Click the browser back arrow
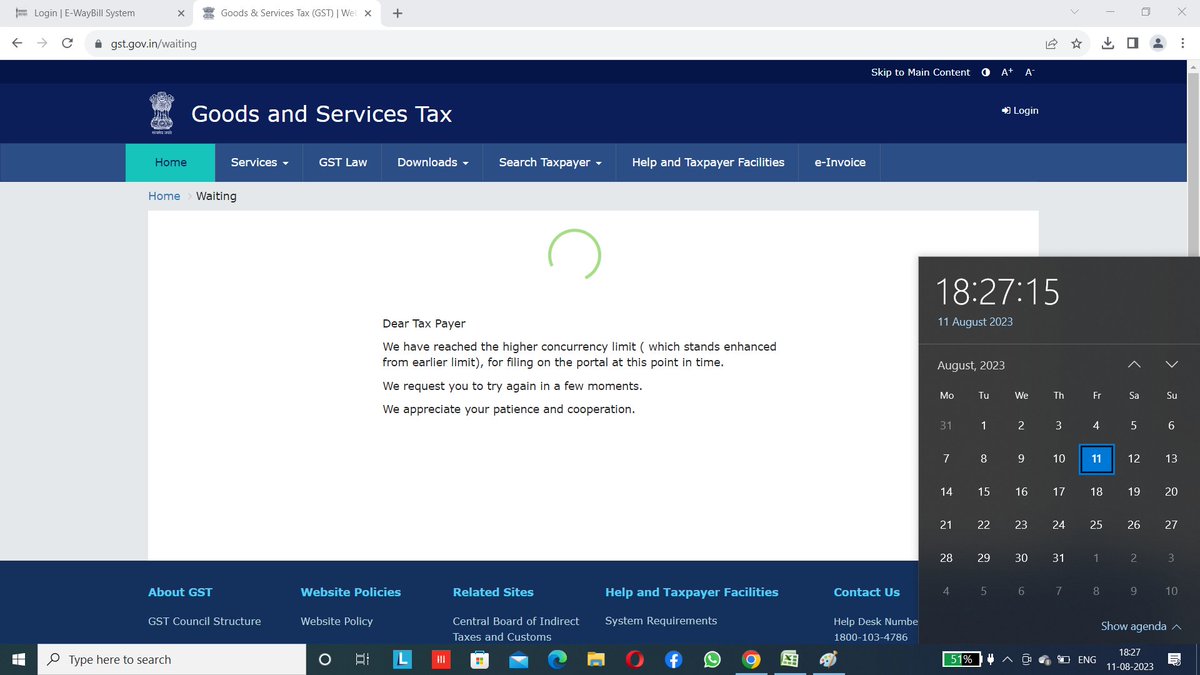Viewport: 1200px width, 675px height. tap(17, 44)
